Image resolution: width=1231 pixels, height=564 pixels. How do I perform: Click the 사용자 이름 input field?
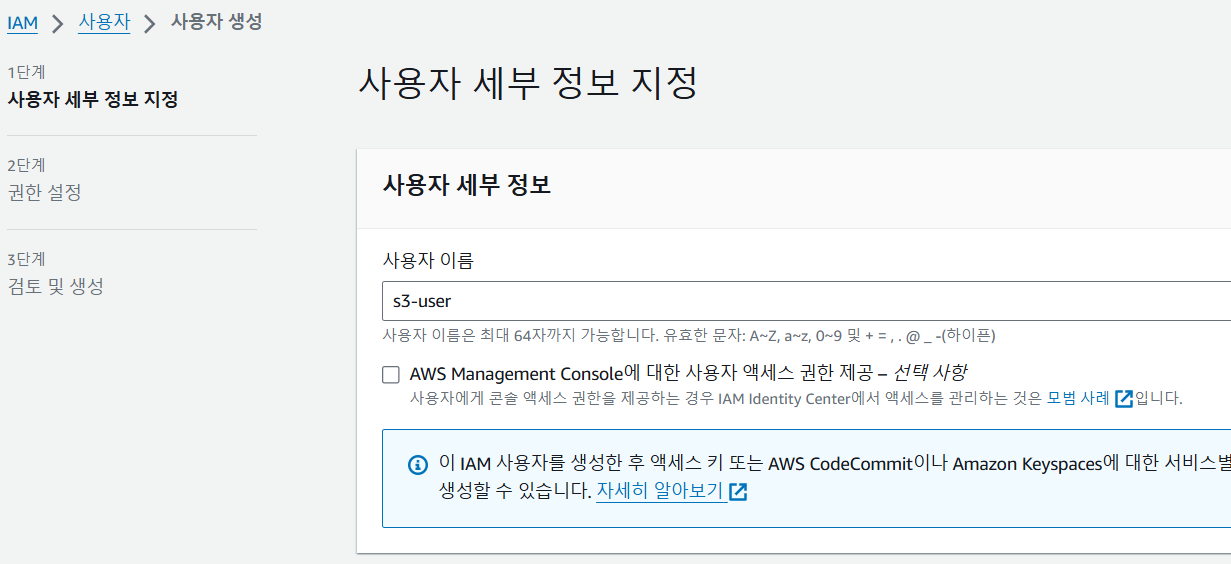click(806, 301)
